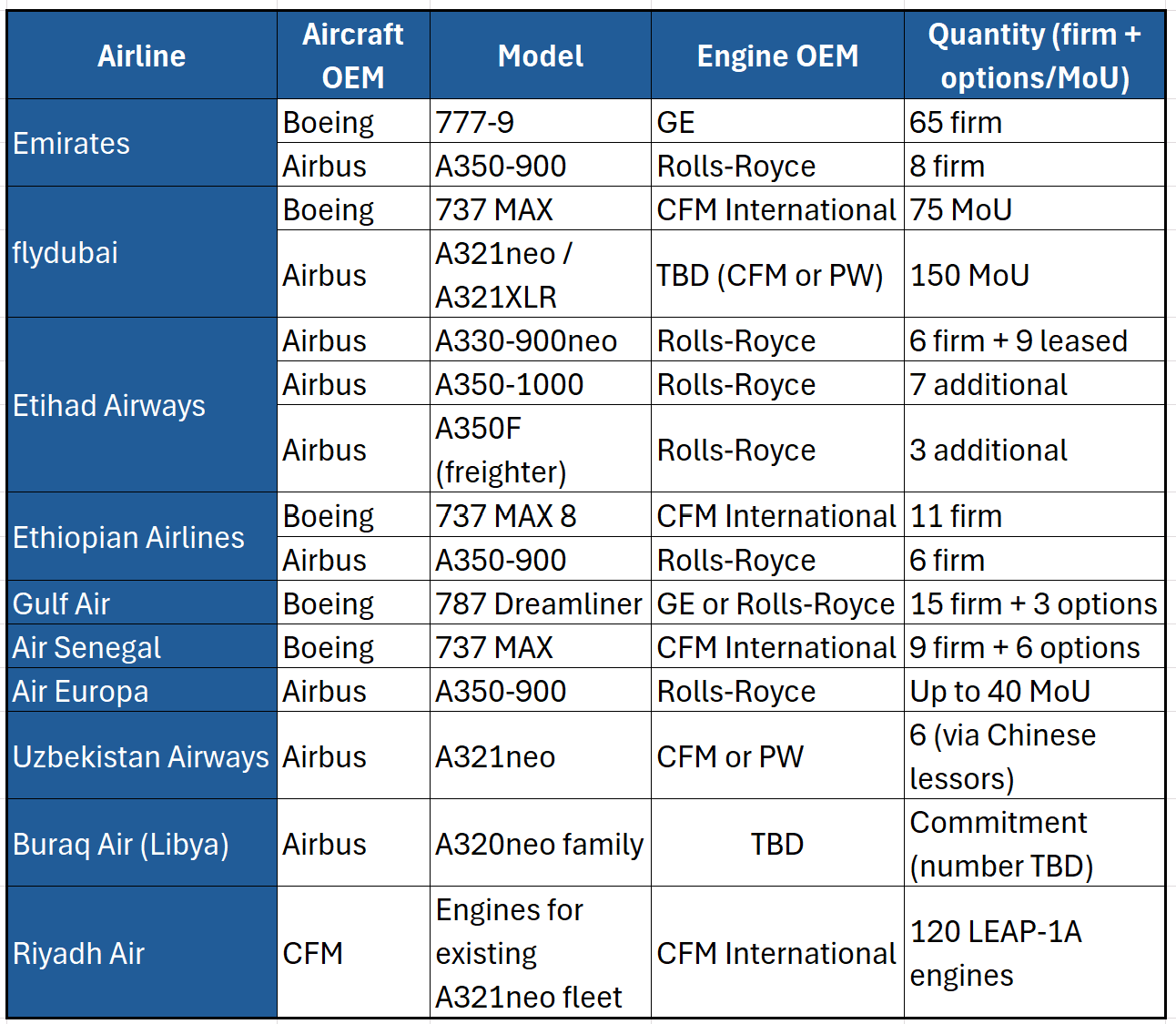
Task: Select the Emirates airline cell
Action: (141, 143)
